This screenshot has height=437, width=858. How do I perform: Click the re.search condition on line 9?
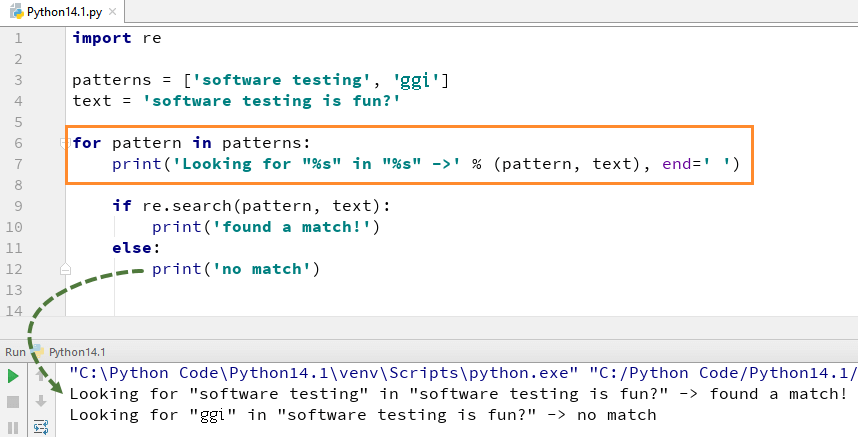[x=252, y=206]
